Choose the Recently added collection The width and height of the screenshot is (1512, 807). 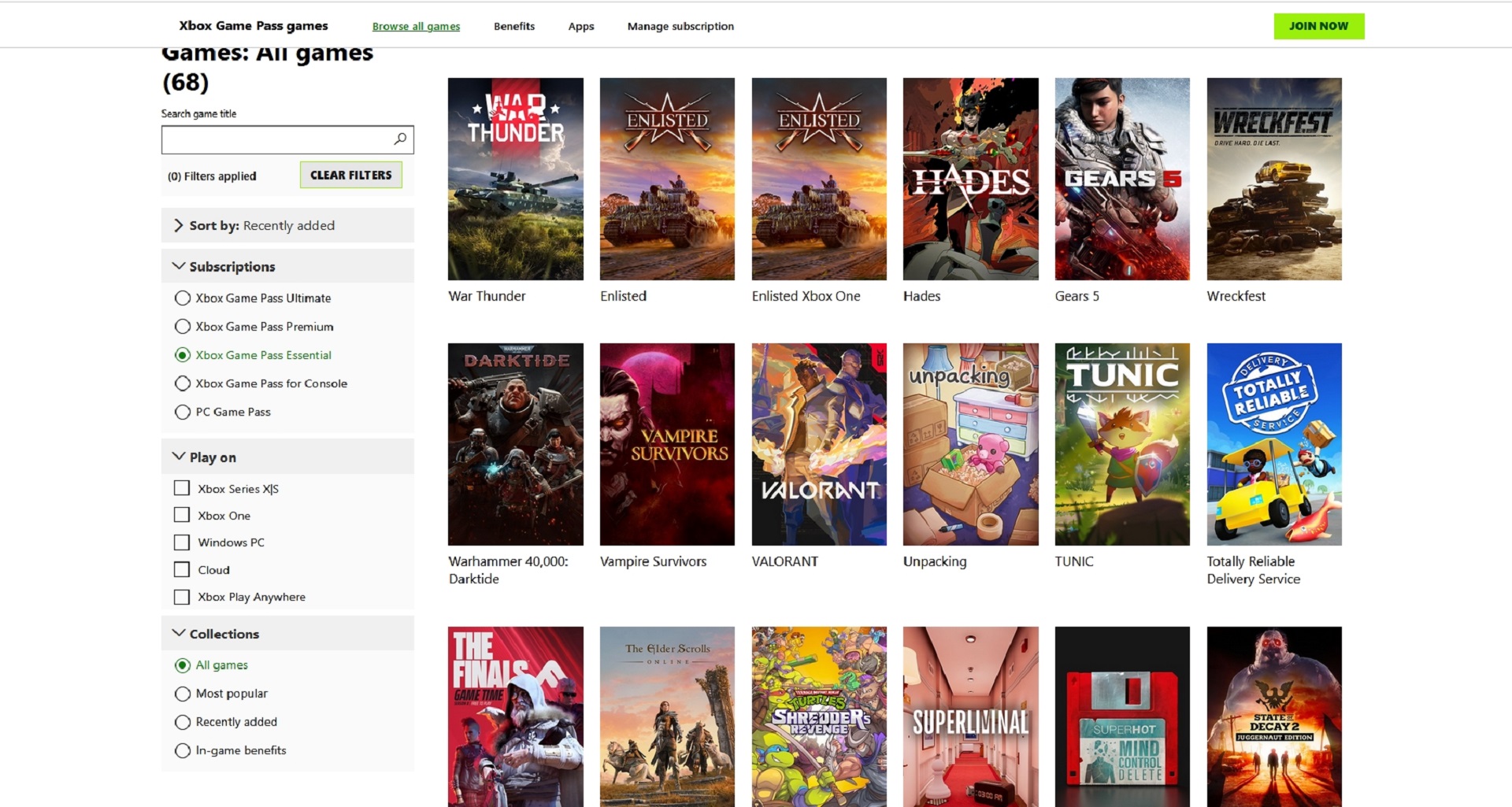click(183, 721)
